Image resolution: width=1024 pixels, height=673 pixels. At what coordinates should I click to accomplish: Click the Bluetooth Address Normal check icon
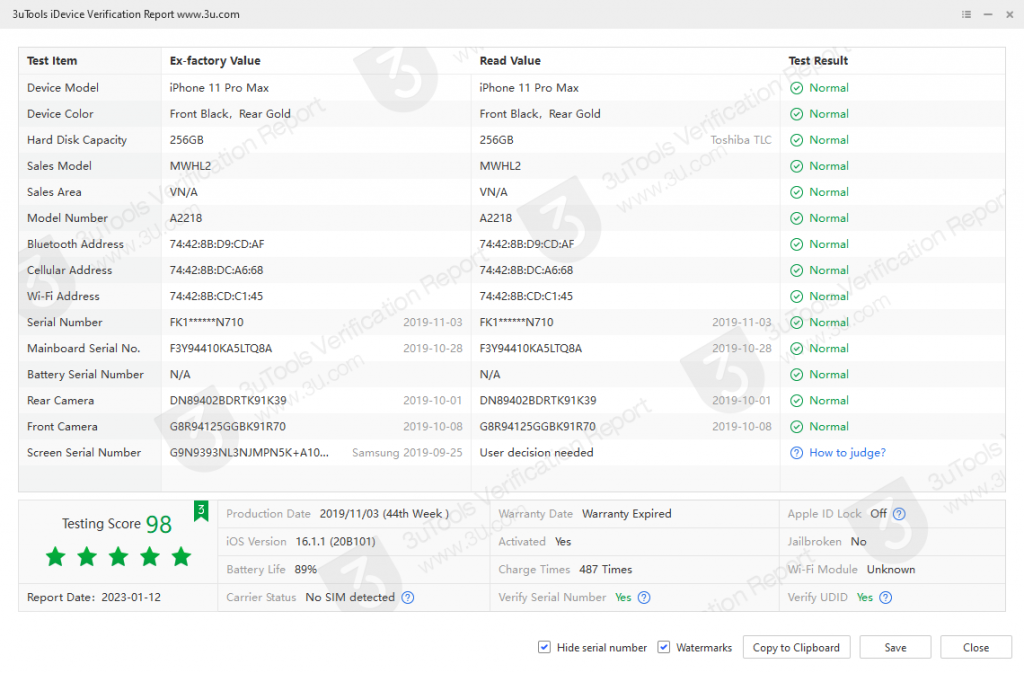click(796, 245)
